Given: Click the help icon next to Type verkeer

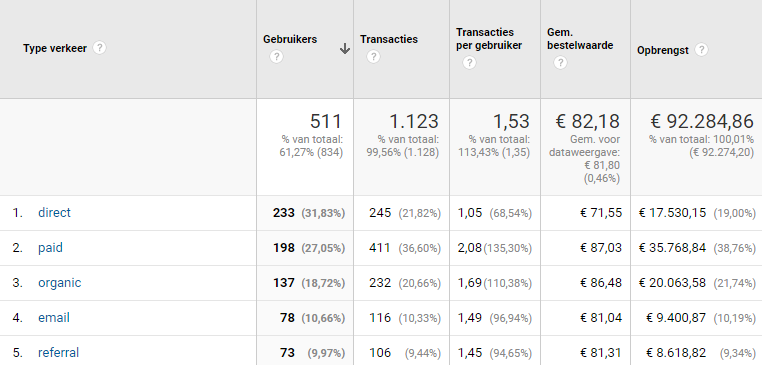Looking at the screenshot, I should click(100, 48).
